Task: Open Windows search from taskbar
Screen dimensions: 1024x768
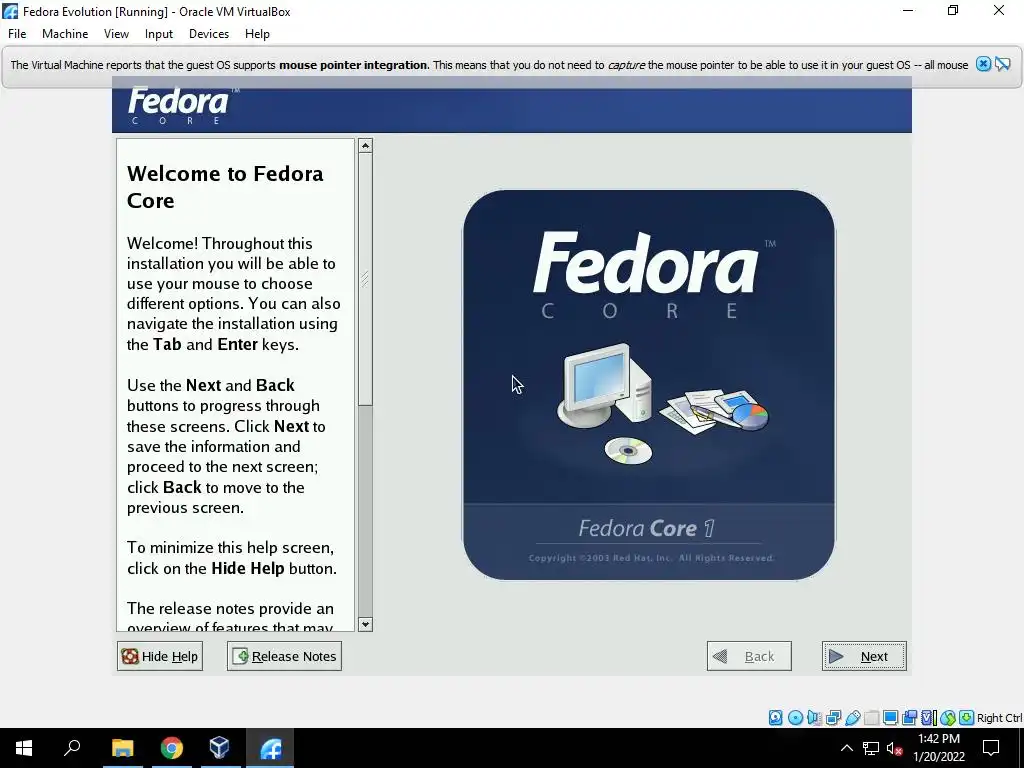Action: tap(72, 748)
